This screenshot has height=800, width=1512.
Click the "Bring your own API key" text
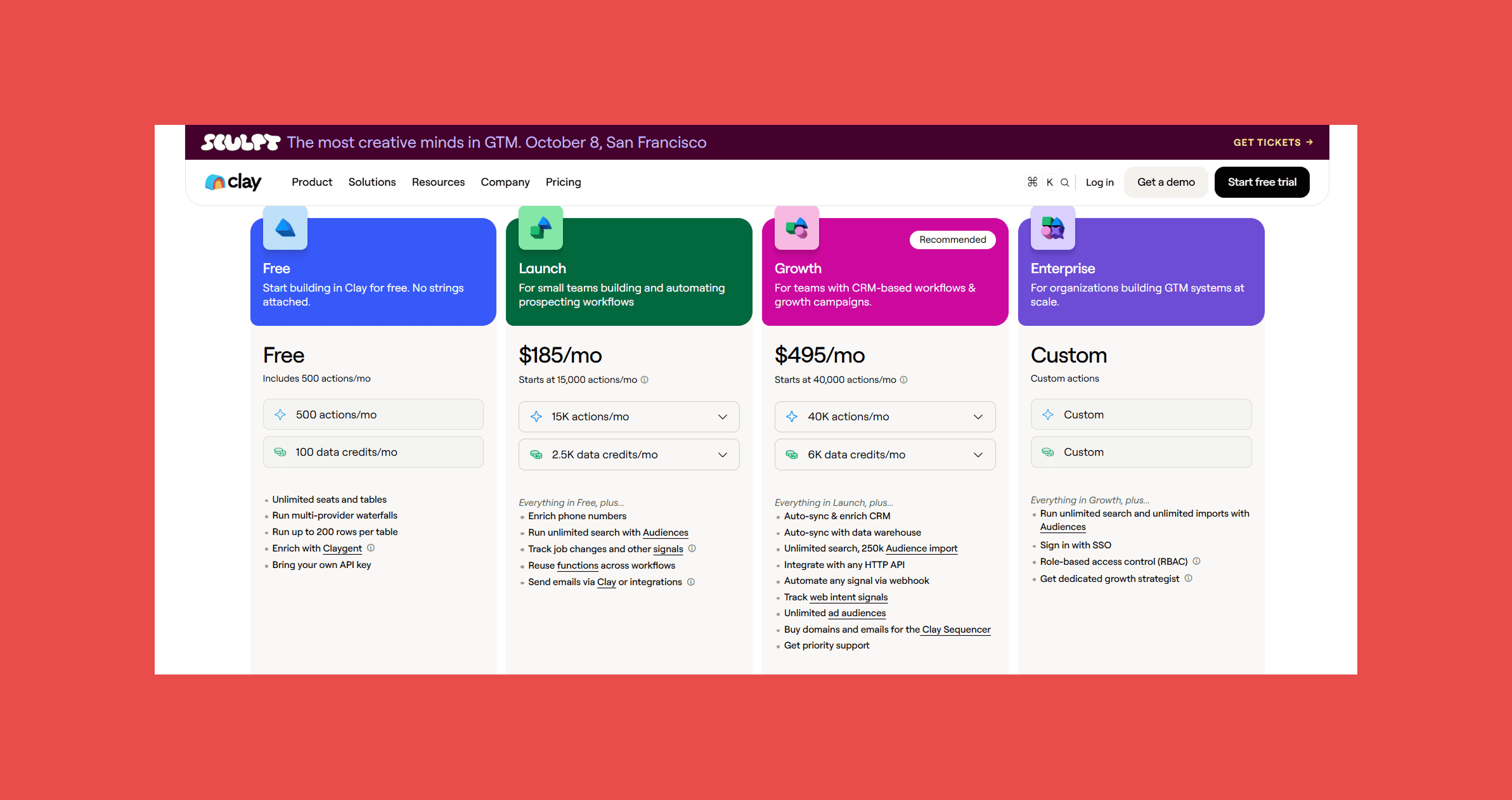click(x=321, y=565)
